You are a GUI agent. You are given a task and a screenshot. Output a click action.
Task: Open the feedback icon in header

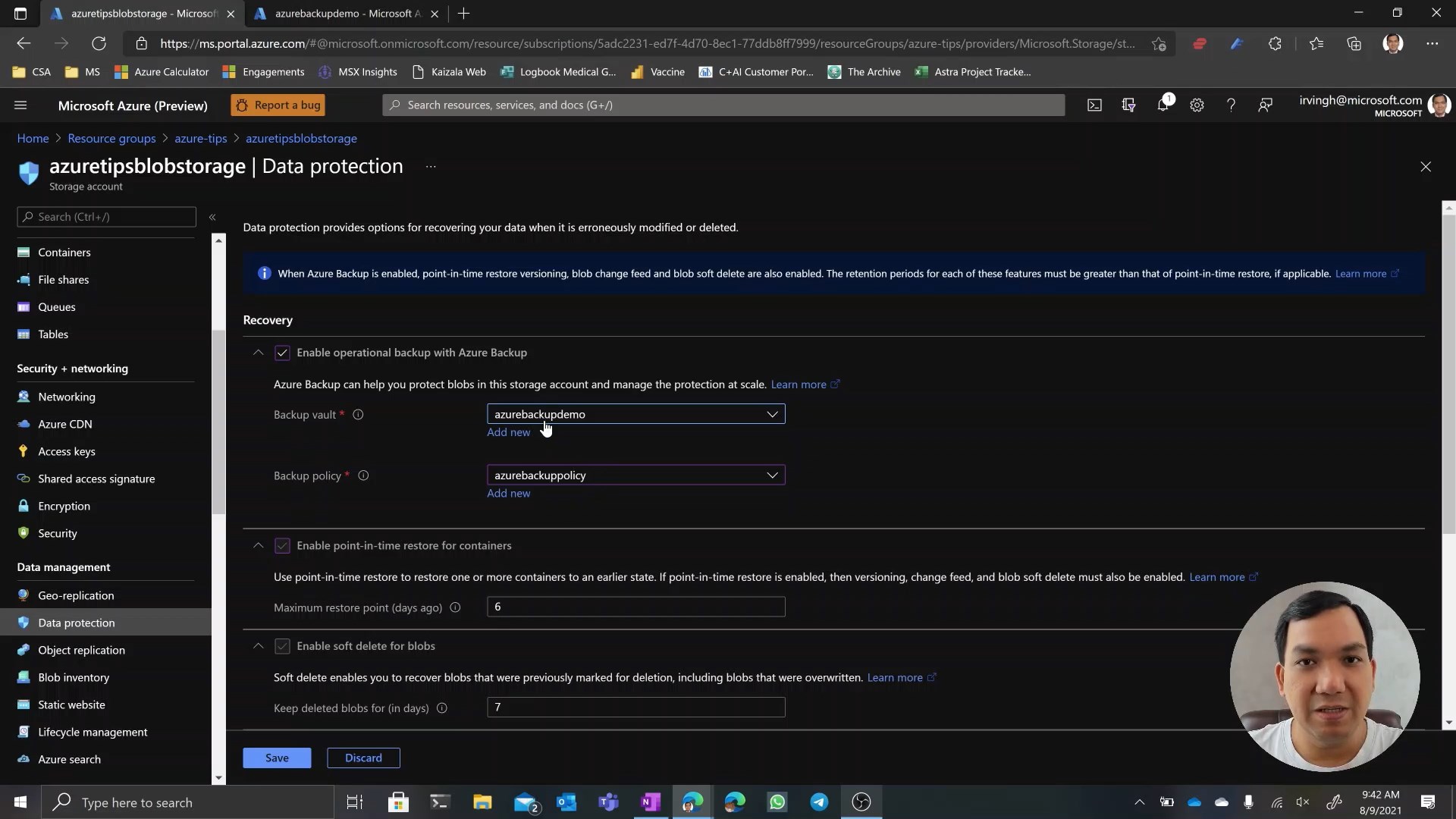[x=1265, y=105]
